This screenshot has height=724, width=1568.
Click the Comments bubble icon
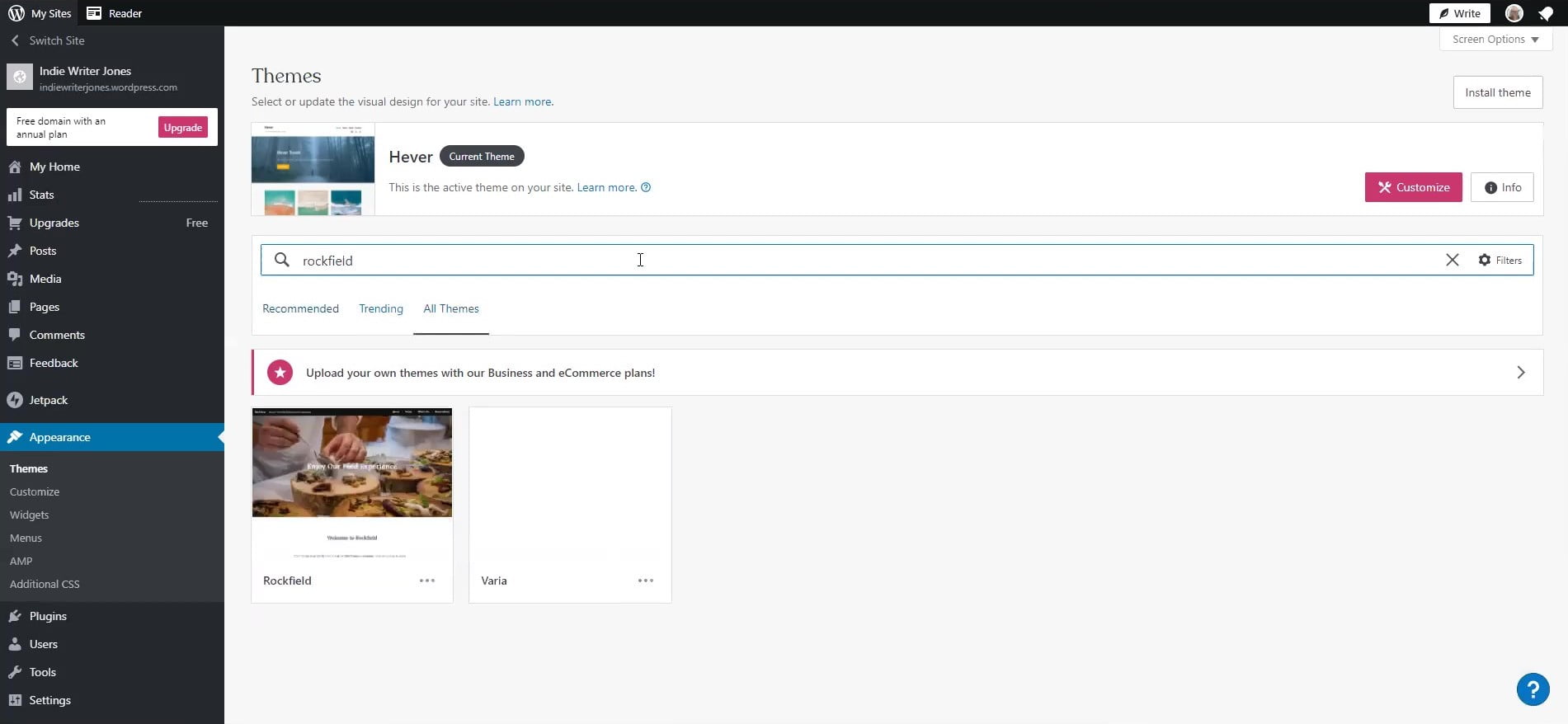coord(15,335)
